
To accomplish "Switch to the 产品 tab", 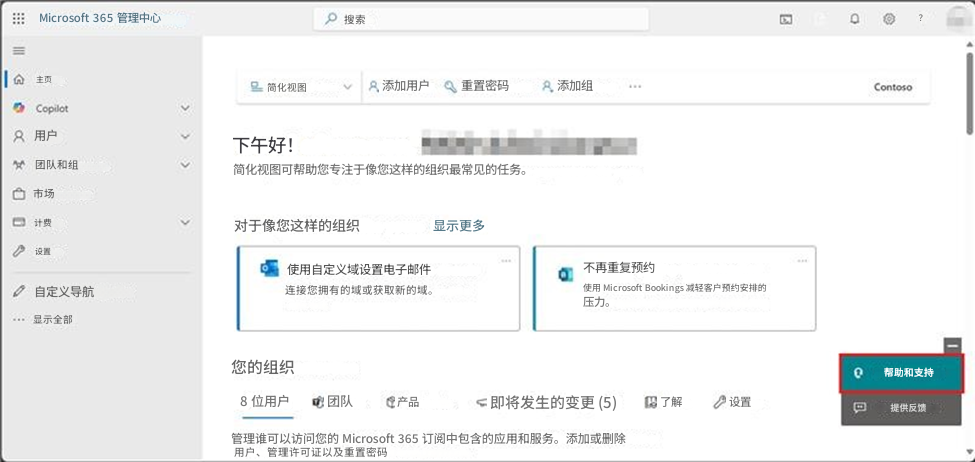I will coord(402,402).
